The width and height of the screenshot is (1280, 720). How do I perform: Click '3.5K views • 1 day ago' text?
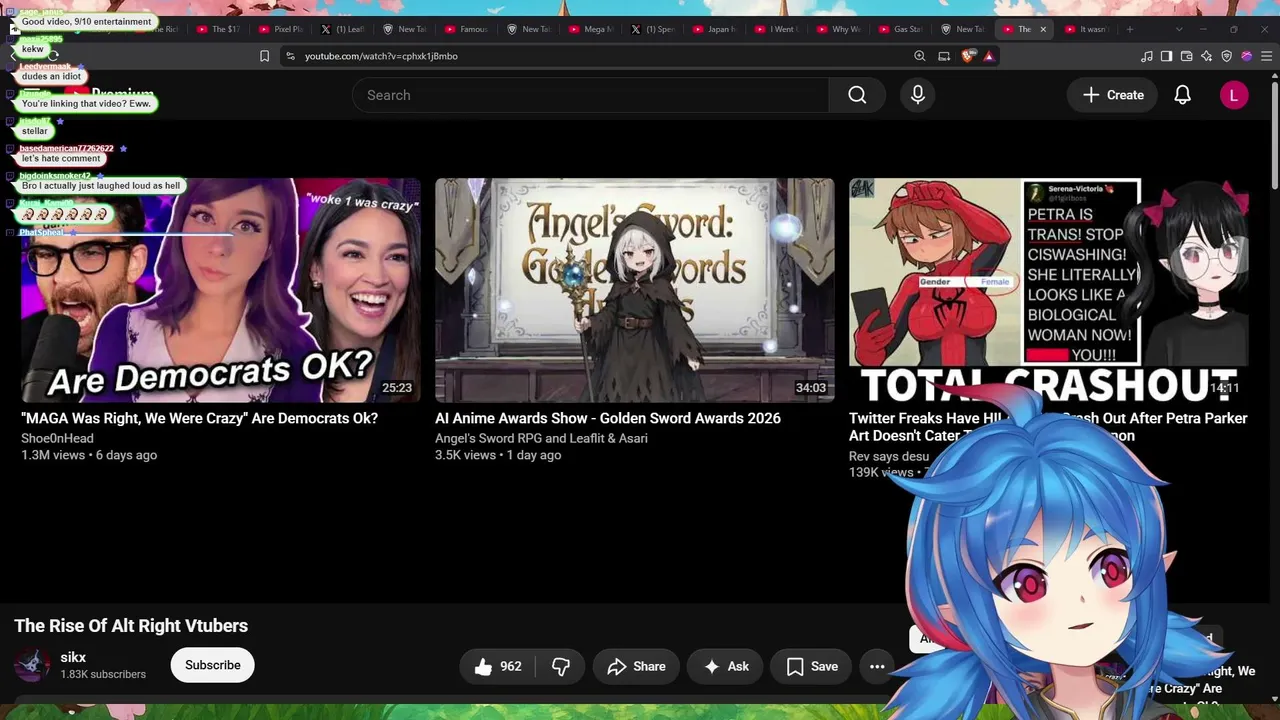[498, 455]
